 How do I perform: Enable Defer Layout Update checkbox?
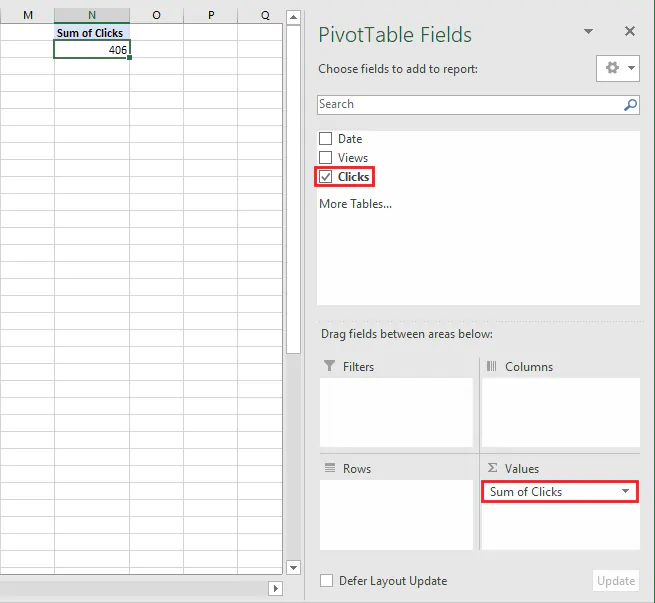tap(326, 580)
